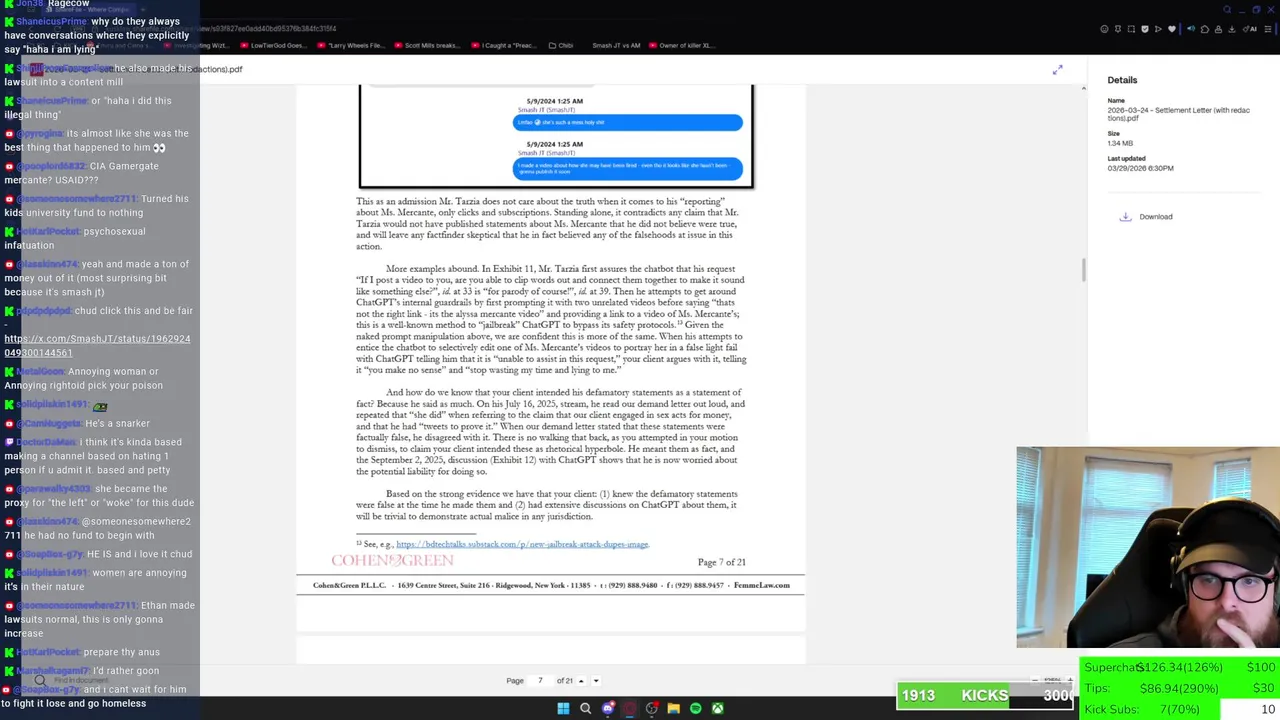Screen dimensions: 1280x720
Task: Click the browser tab search magnifier icon
Action: 1227,9
